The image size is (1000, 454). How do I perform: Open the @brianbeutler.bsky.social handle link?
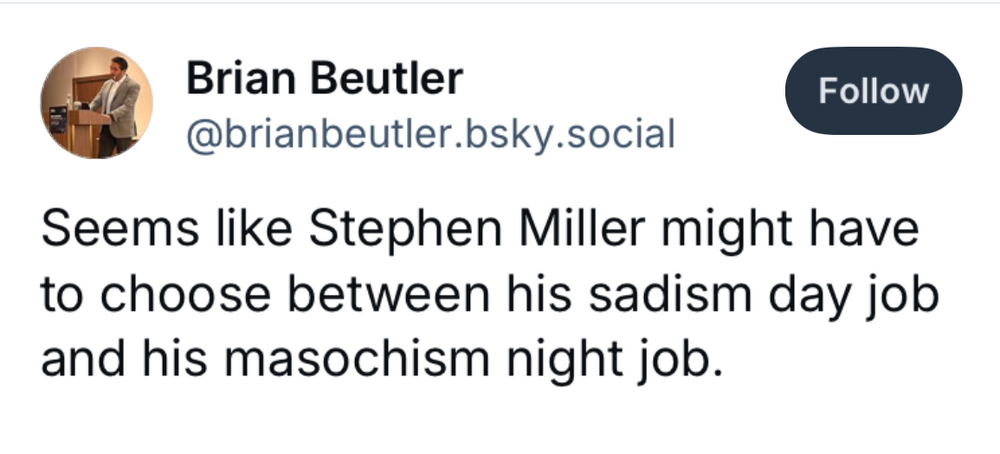(x=430, y=131)
